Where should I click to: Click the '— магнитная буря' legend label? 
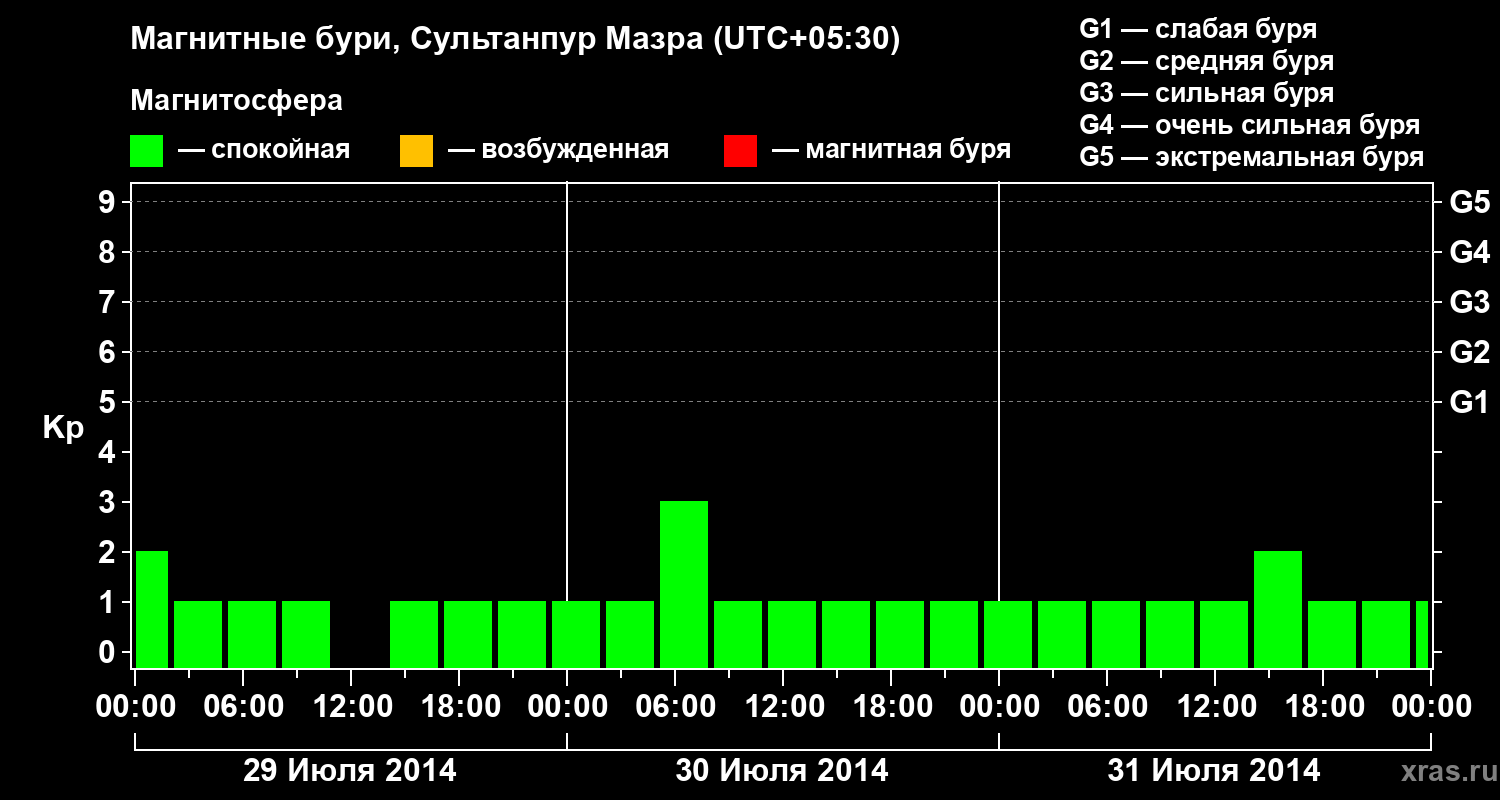[x=892, y=151]
